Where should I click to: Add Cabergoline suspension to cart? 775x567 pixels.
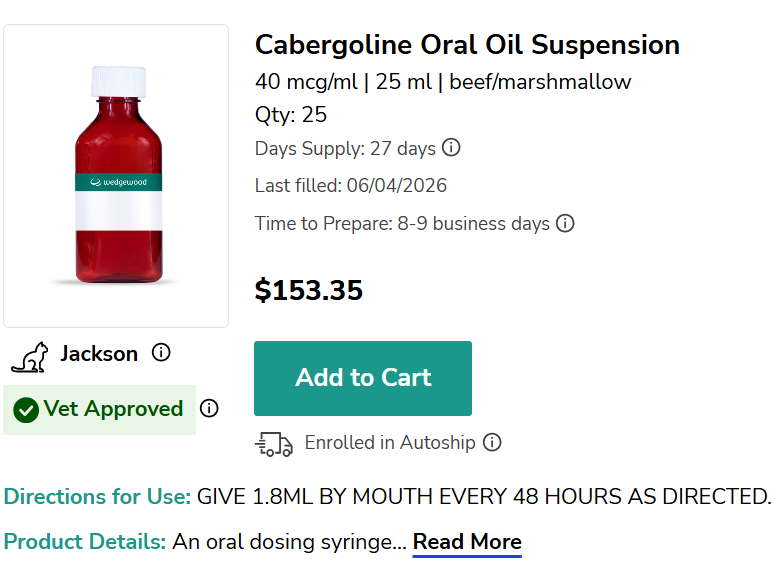coord(363,378)
